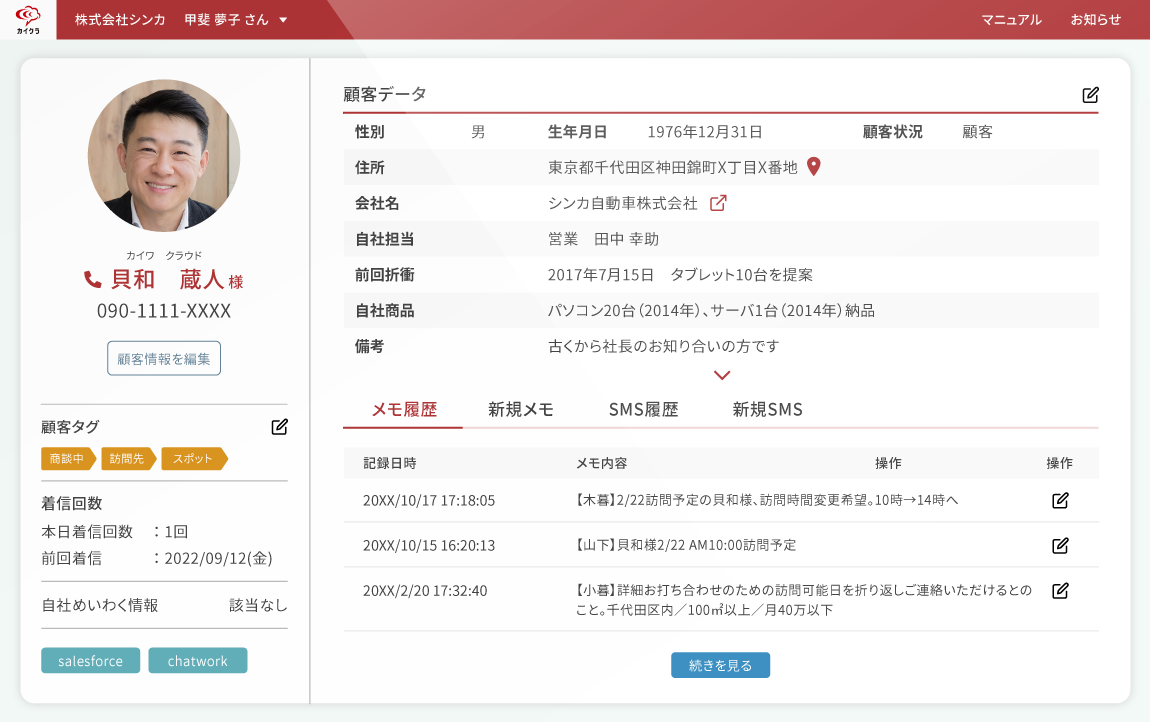The height and width of the screenshot is (722, 1150).
Task: Edit the memo dated 20XX/10/15
Action: click(1060, 545)
